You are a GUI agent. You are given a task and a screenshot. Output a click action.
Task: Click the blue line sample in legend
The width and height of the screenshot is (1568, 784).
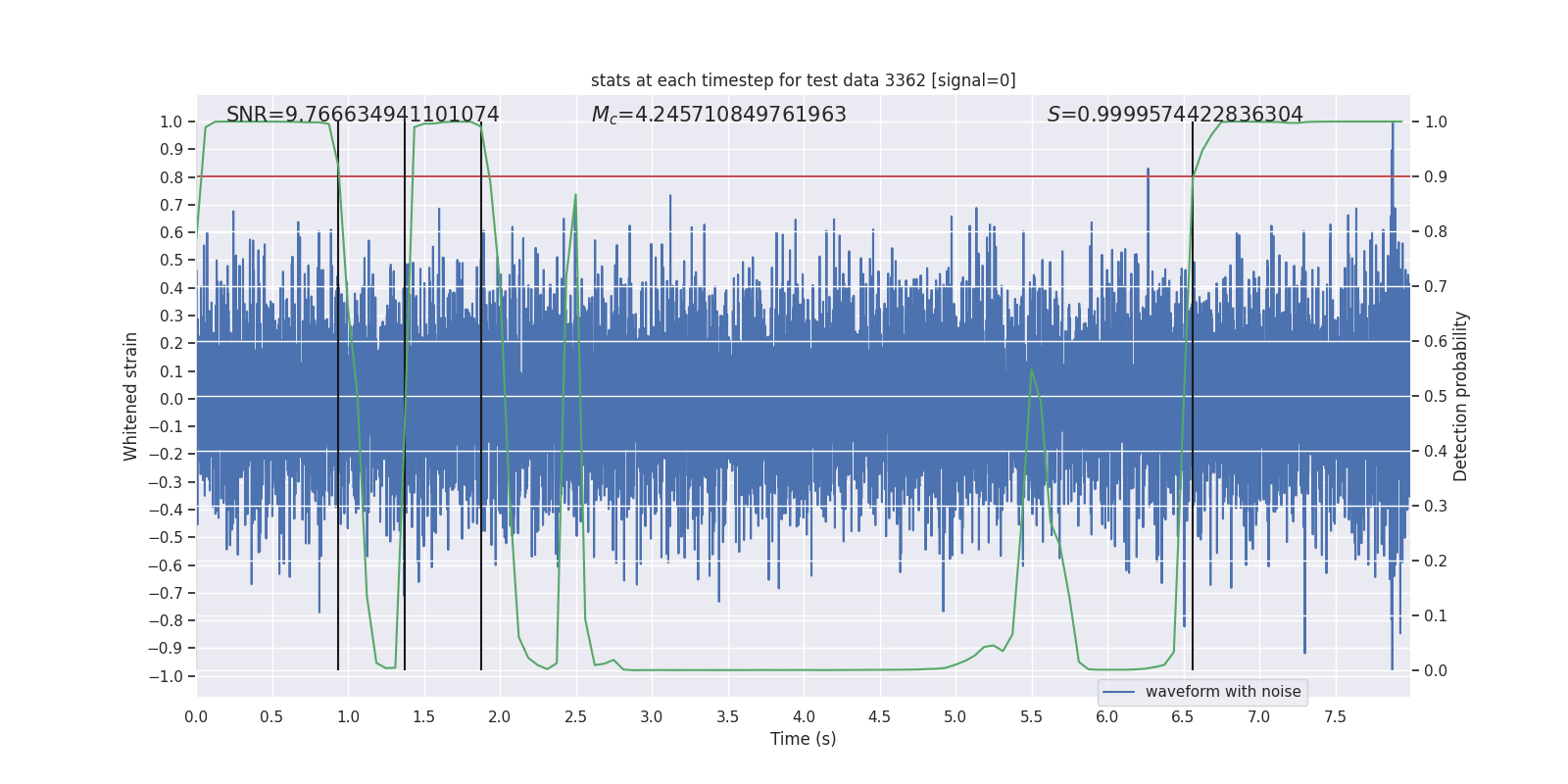(x=1118, y=692)
